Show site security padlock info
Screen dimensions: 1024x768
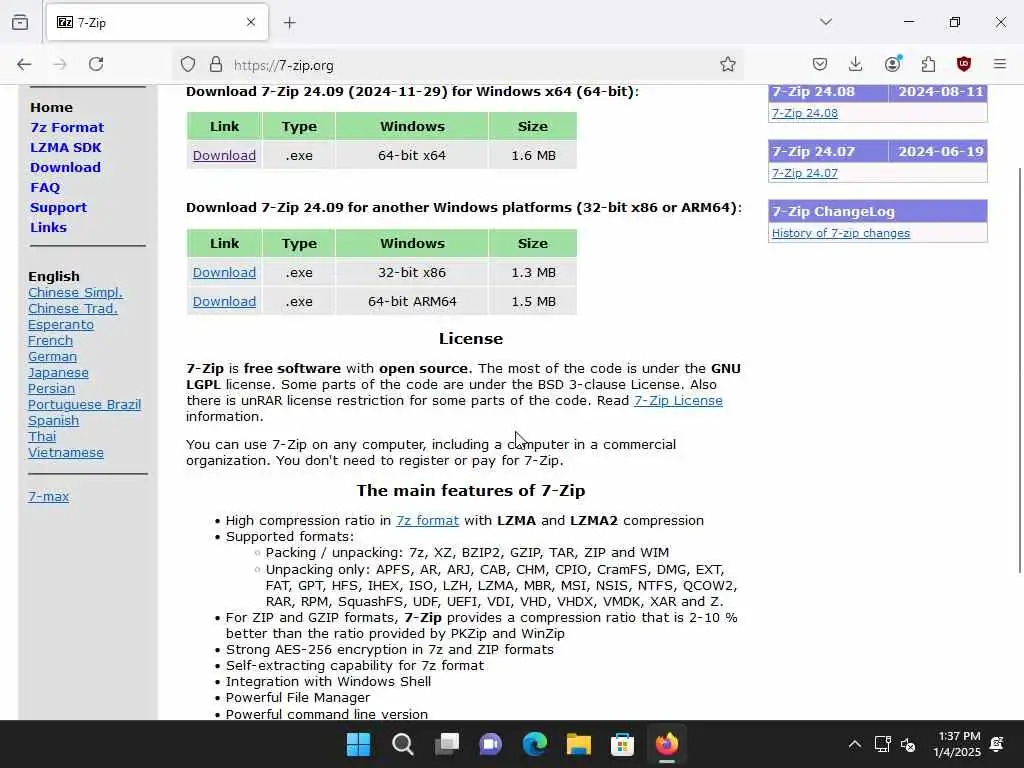click(216, 64)
